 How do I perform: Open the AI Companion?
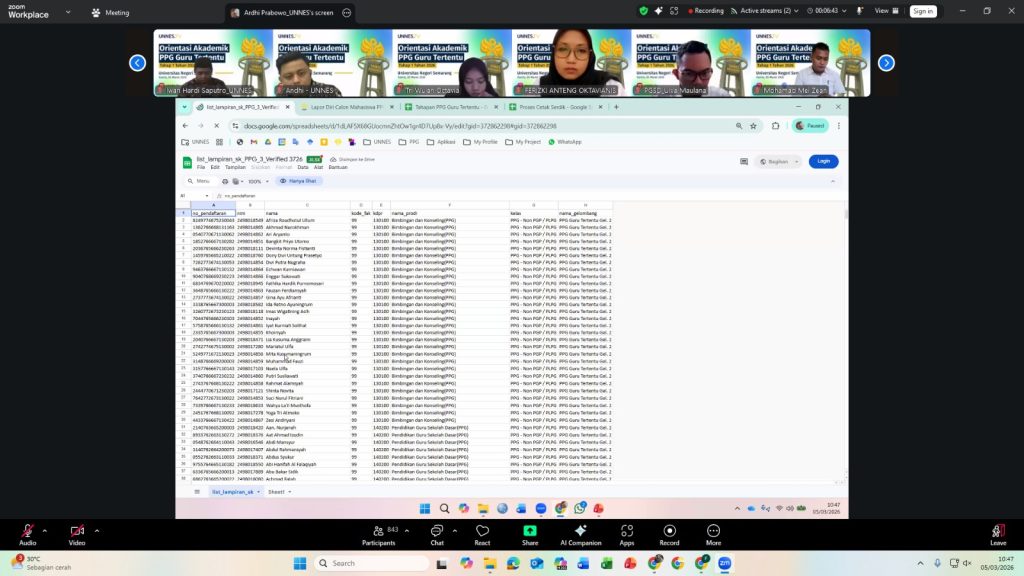click(x=580, y=531)
